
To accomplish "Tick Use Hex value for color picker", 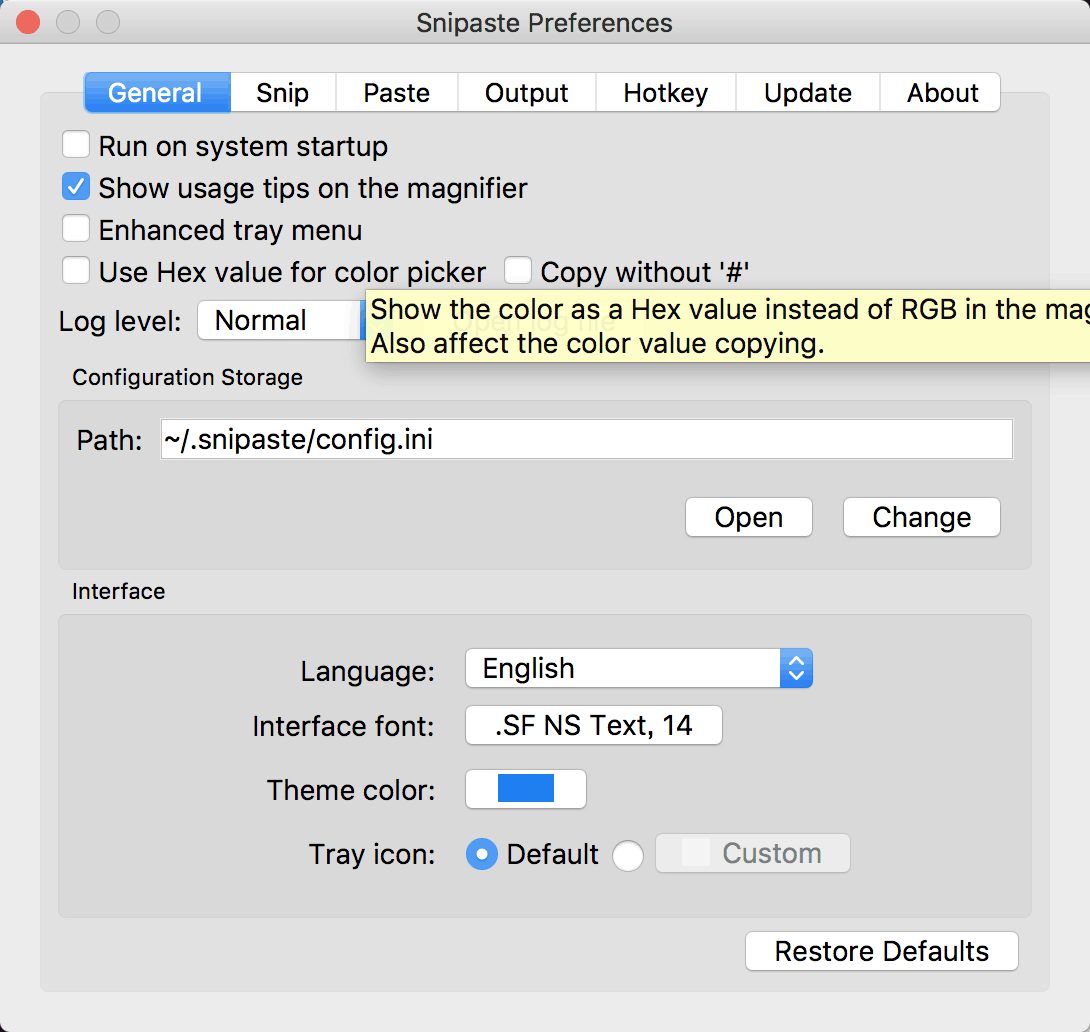I will pos(76,270).
